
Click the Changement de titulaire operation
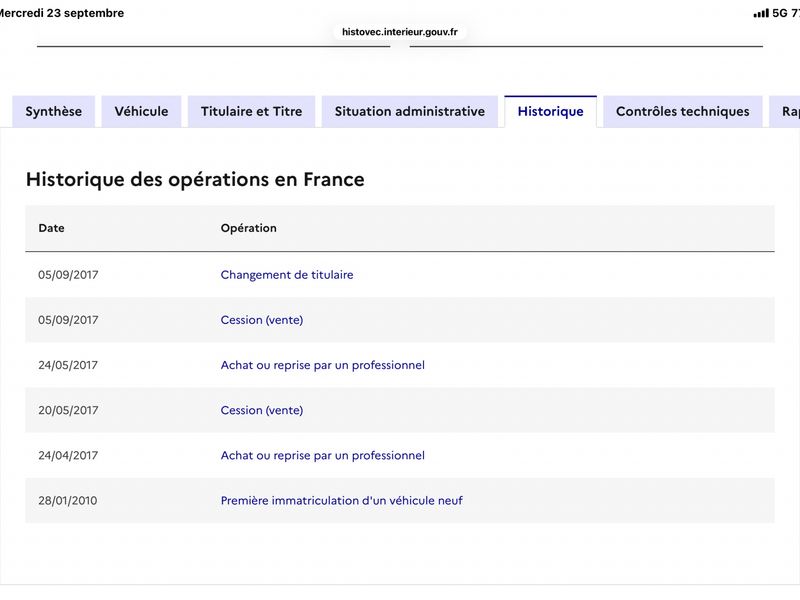287,275
